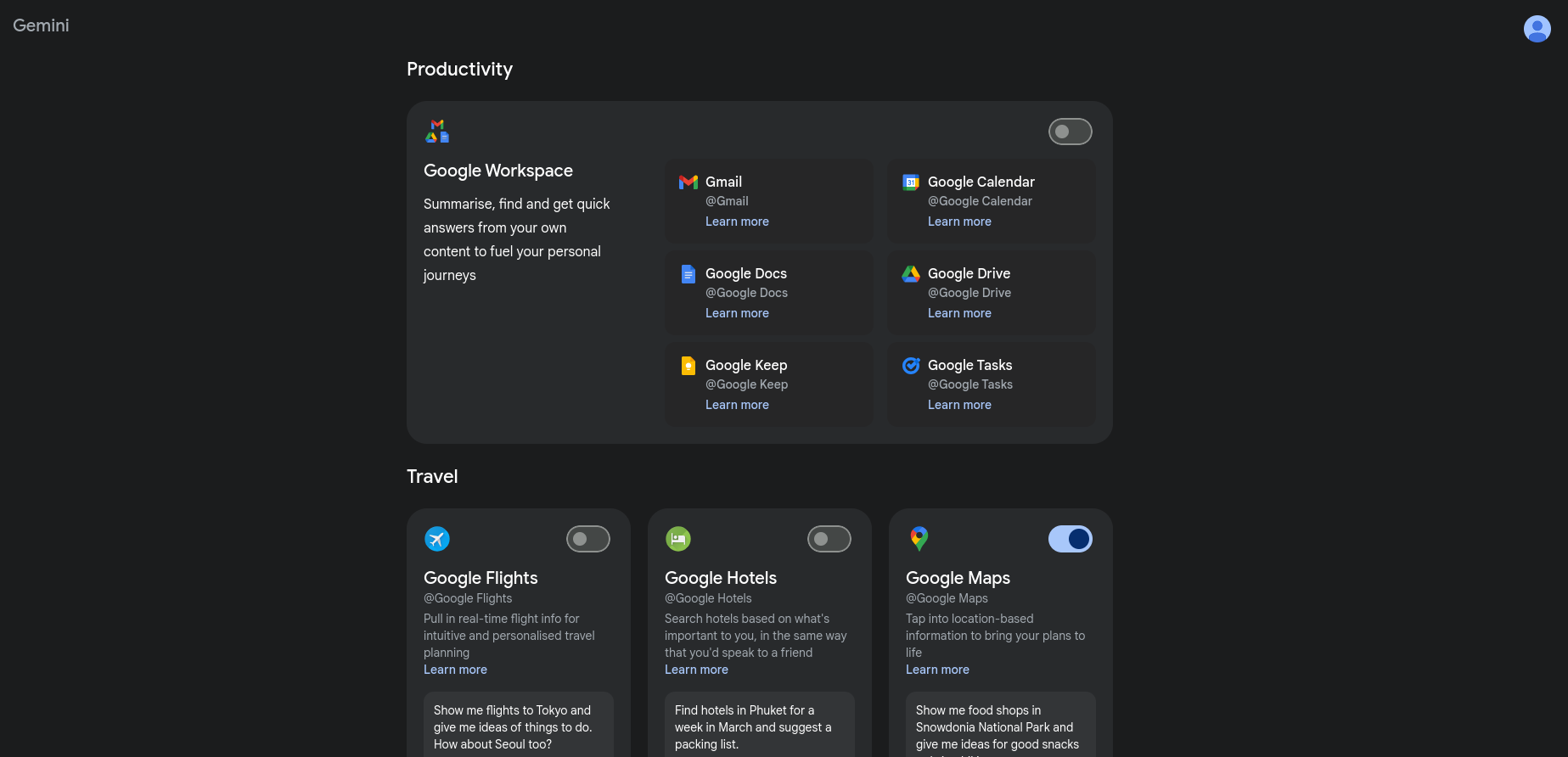This screenshot has height=757, width=1568.
Task: Click the Gemini logo text
Action: (x=41, y=25)
